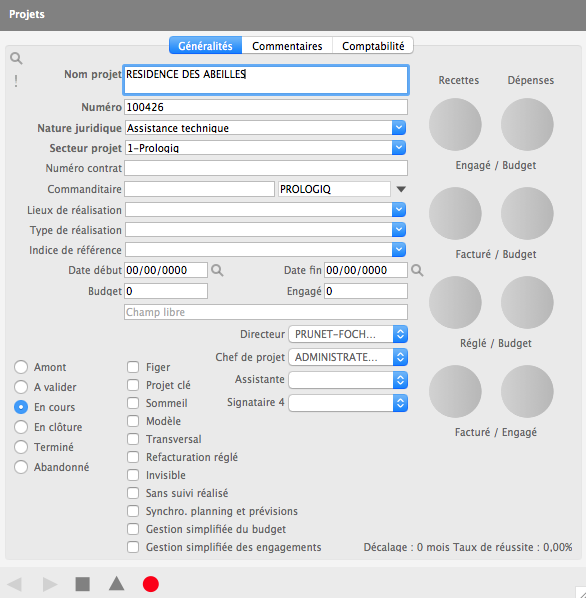586x598 pixels.
Task: Enable the Transversal option
Action: 133,439
